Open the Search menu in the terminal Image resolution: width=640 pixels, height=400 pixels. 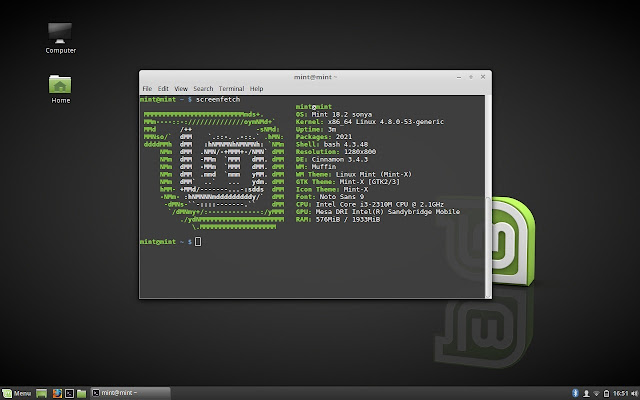[203, 89]
